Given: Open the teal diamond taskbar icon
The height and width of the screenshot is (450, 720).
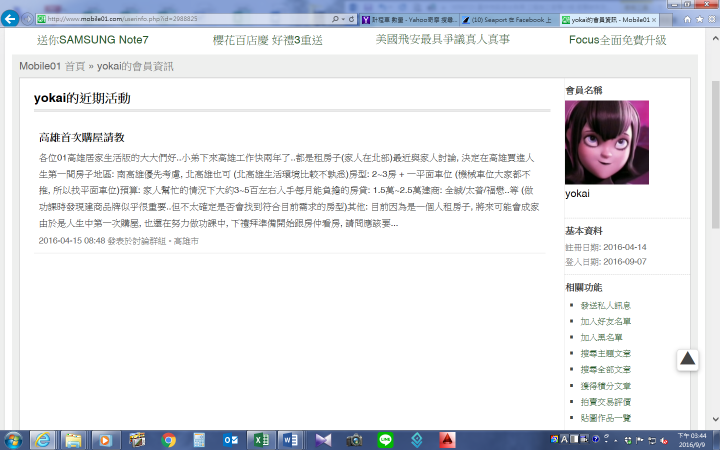Looking at the screenshot, I should click(x=416, y=440).
